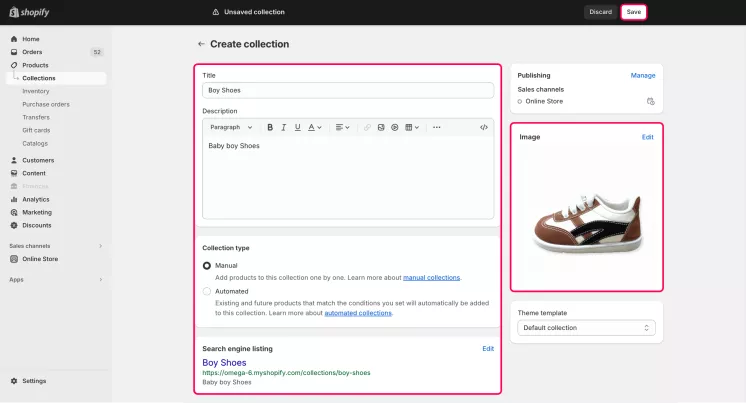Viewport: 746px width, 403px height.
Task: Select the Manual collection type
Action: tap(207, 265)
